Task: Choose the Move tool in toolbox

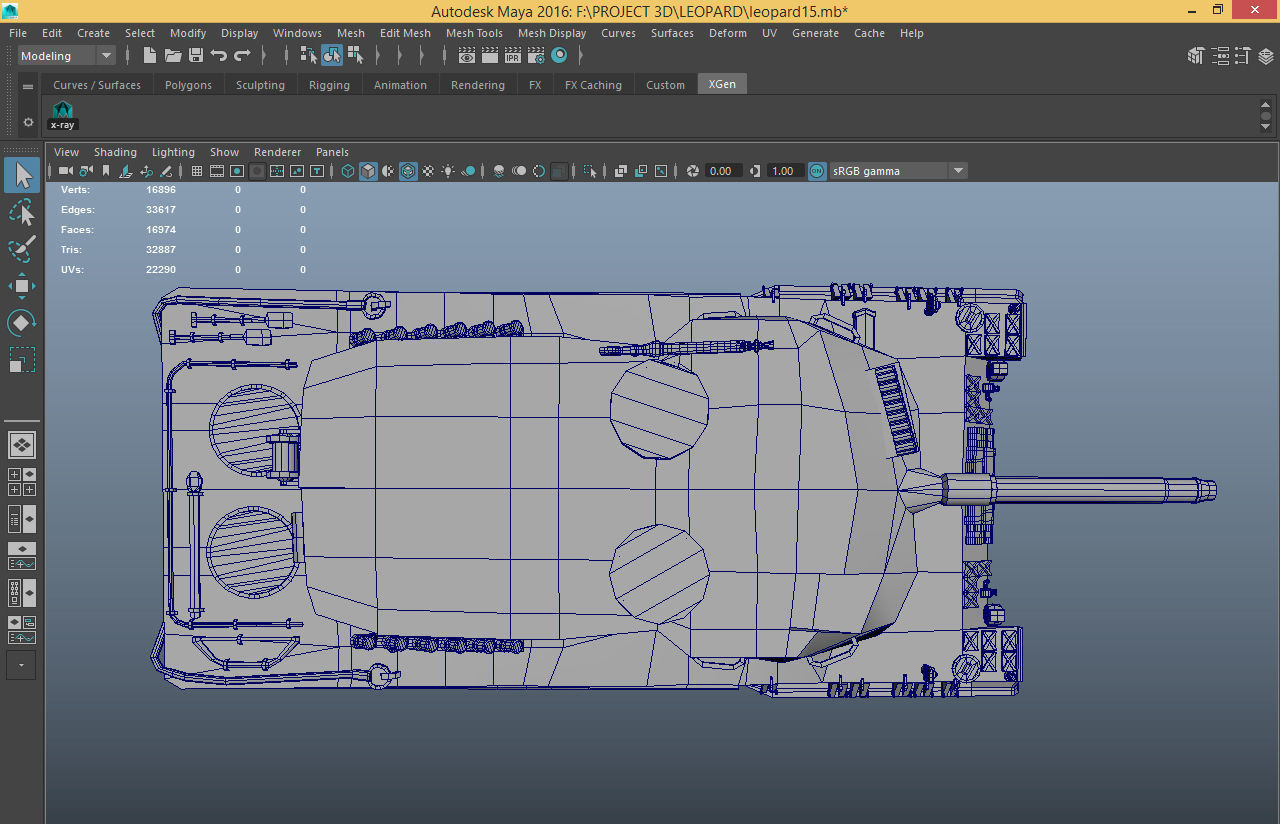Action: pyautogui.click(x=22, y=286)
